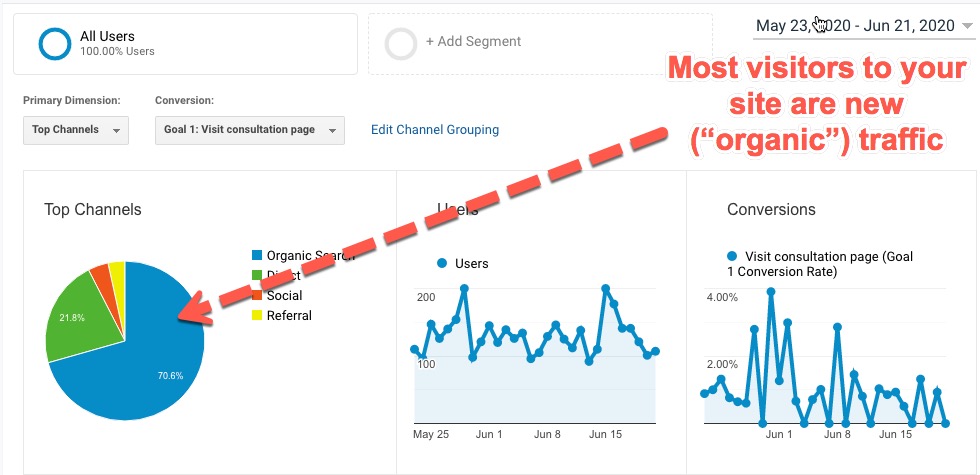Image resolution: width=980 pixels, height=475 pixels.
Task: Click the Social legend label
Action: [x=284, y=296]
